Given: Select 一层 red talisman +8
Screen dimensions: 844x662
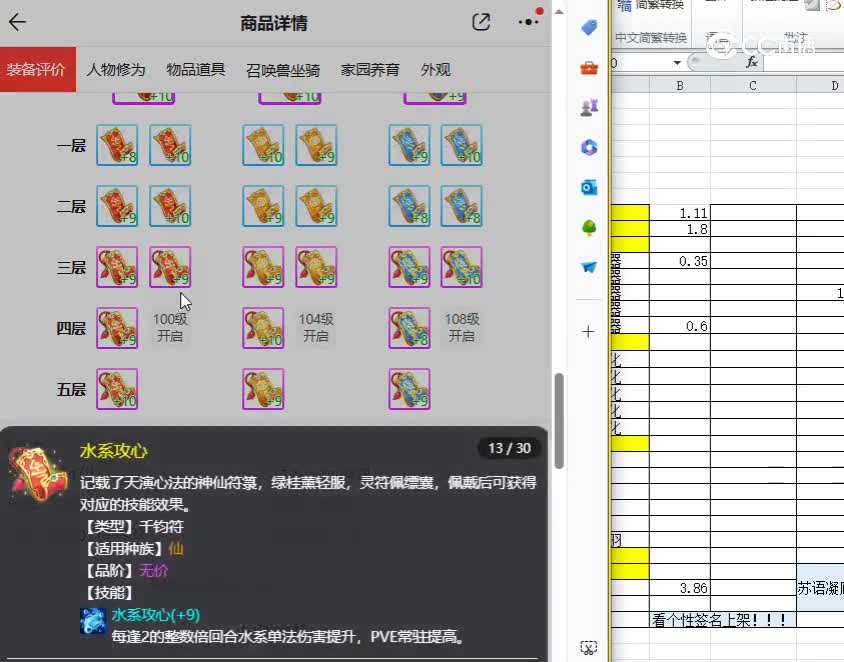Looking at the screenshot, I should [117, 145].
